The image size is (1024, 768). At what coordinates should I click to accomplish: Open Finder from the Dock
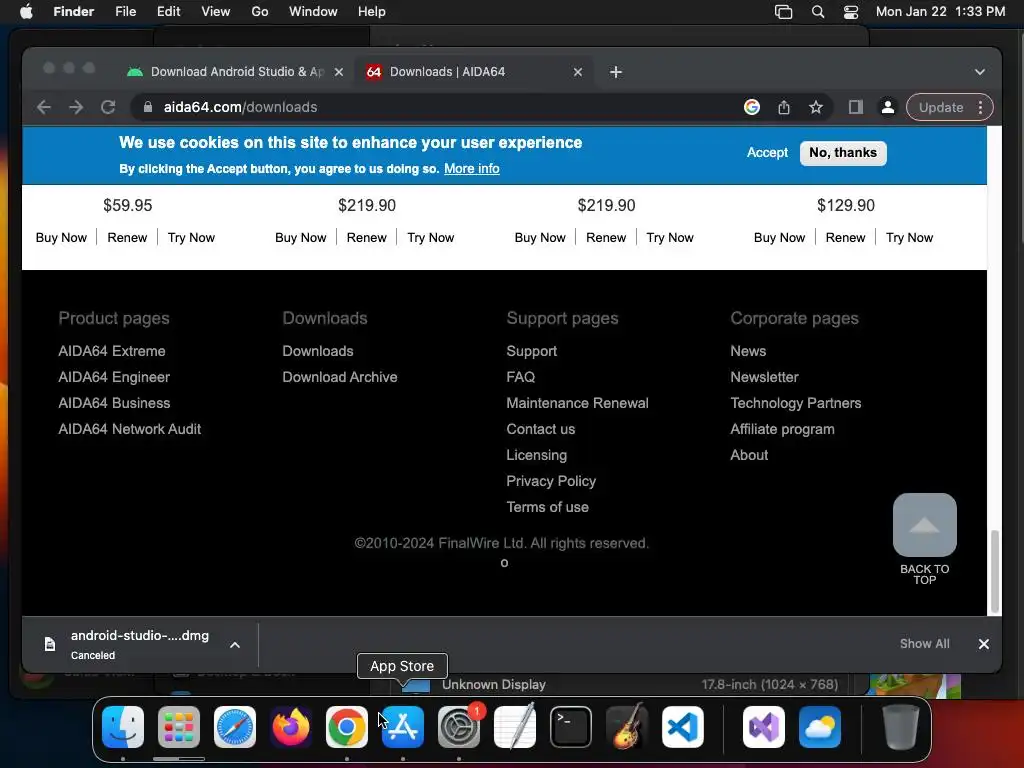tap(123, 727)
